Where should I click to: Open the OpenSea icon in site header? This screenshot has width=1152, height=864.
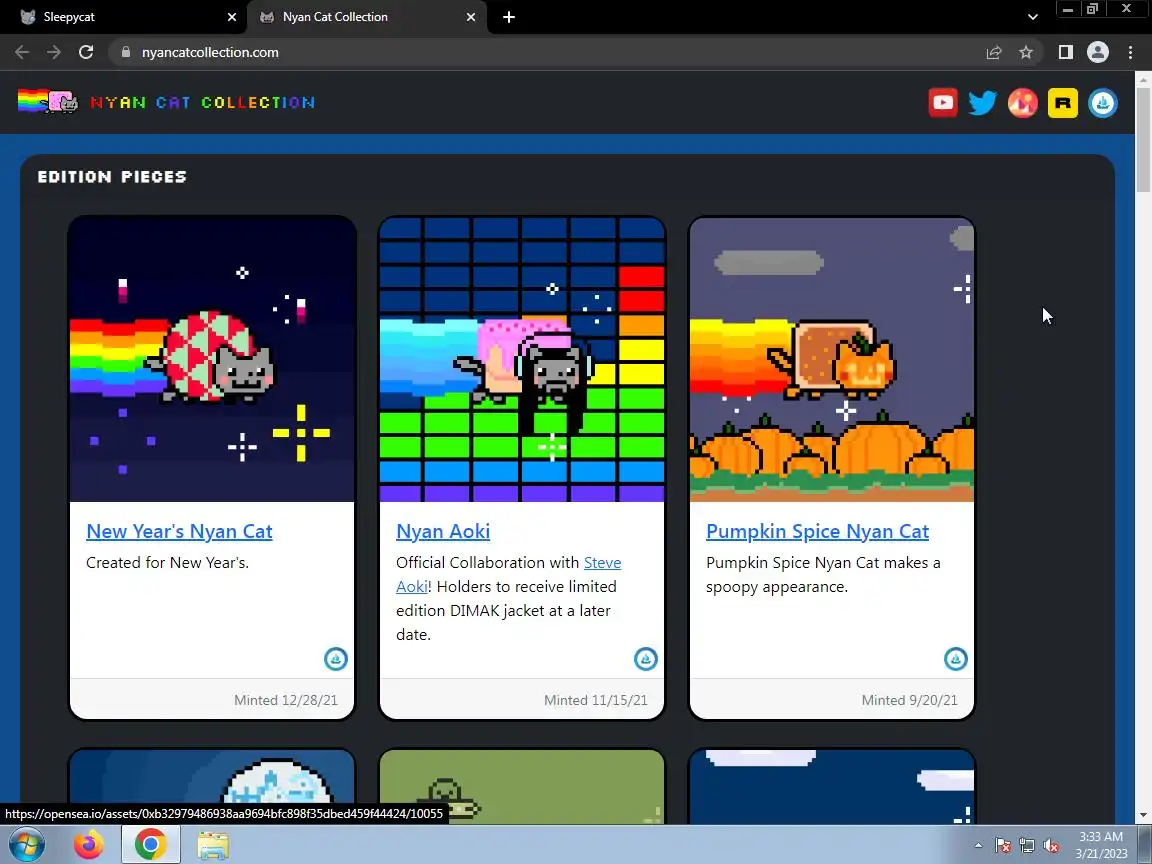click(x=1102, y=102)
